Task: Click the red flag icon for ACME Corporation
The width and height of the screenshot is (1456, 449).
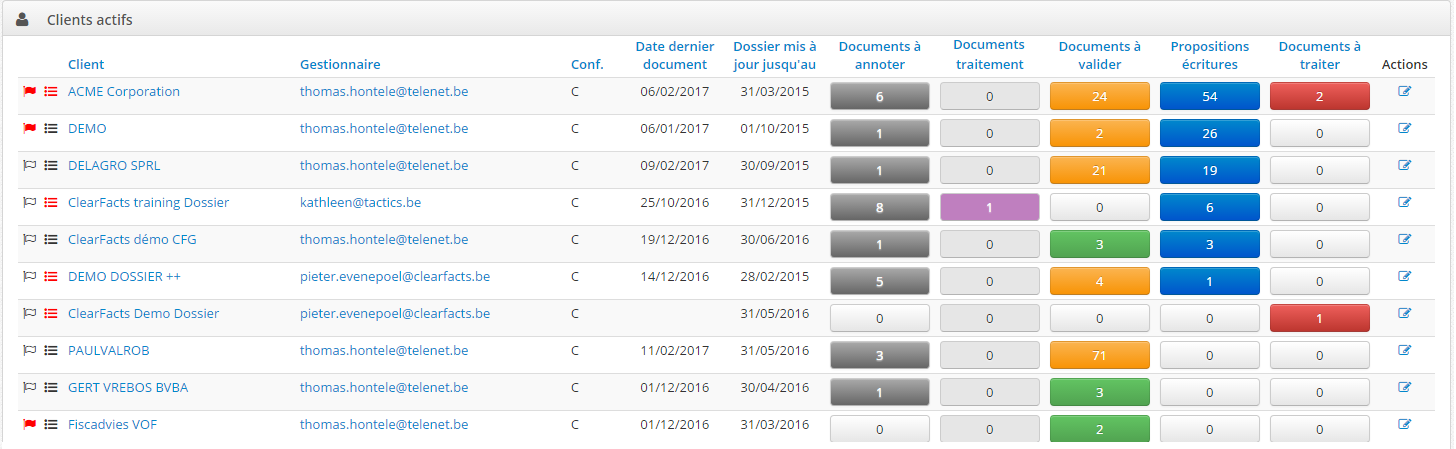Action: (30, 91)
